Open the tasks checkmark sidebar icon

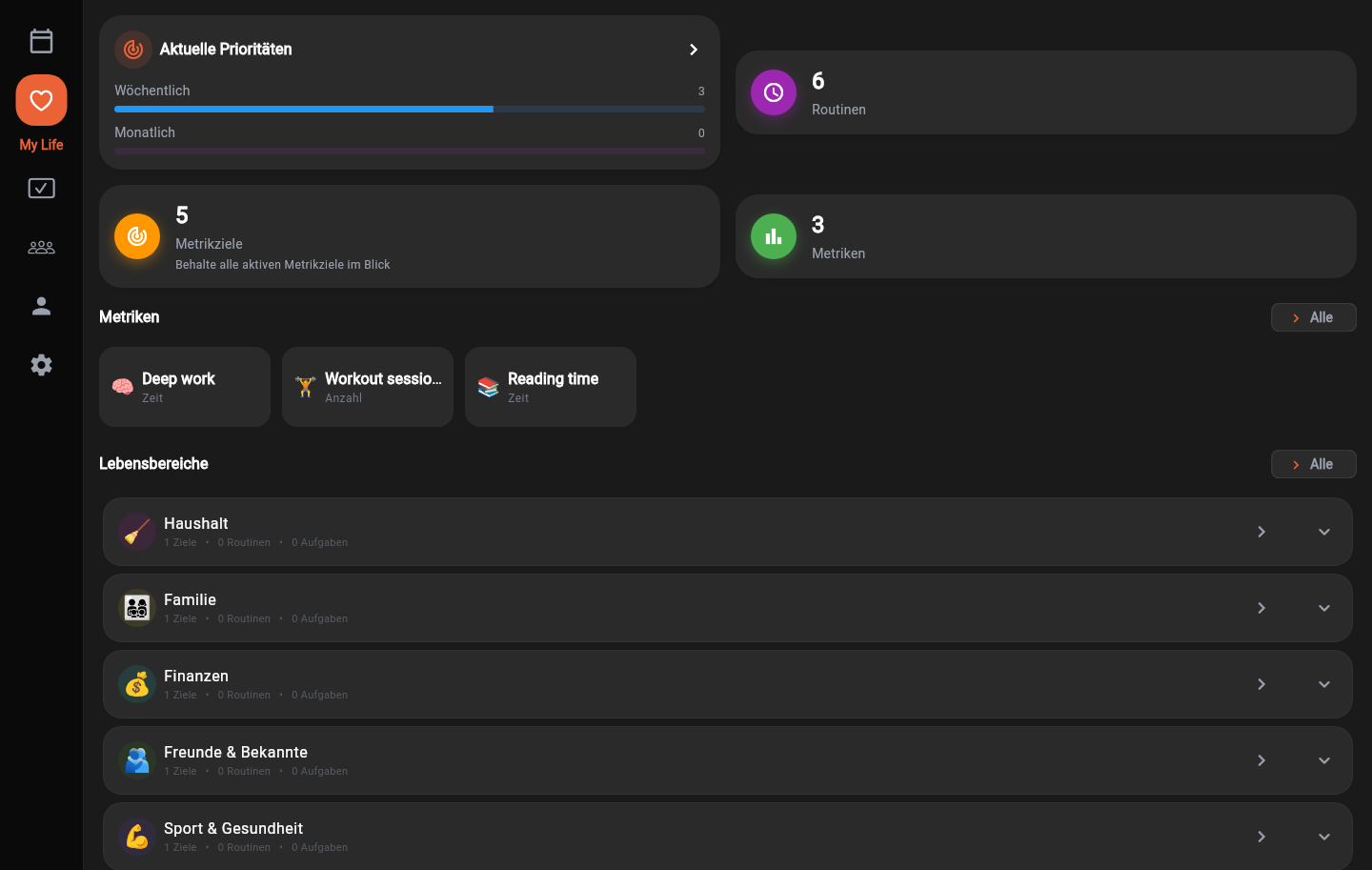pos(41,188)
